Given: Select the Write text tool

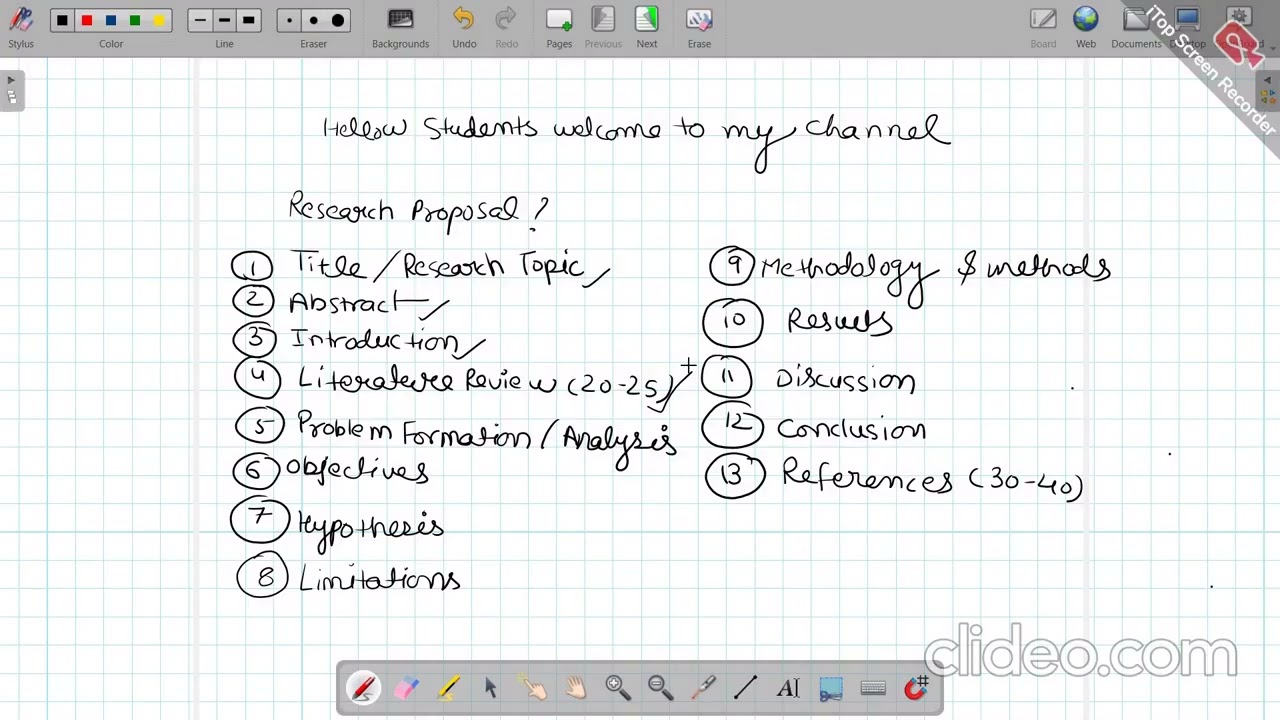Looking at the screenshot, I should 788,688.
